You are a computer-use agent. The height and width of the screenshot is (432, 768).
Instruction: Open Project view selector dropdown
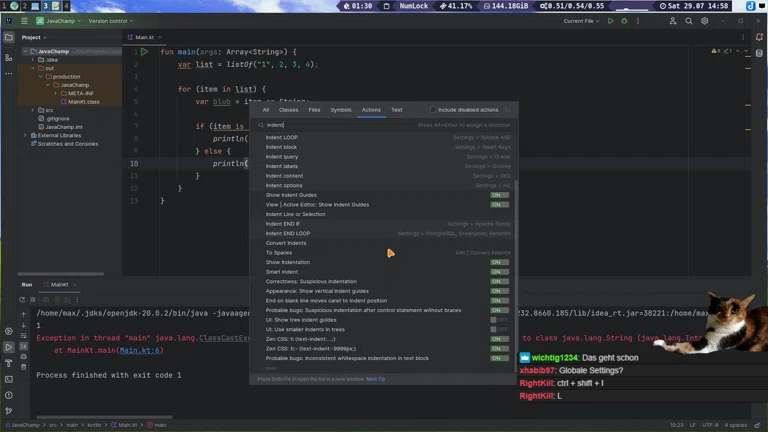[x=34, y=37]
